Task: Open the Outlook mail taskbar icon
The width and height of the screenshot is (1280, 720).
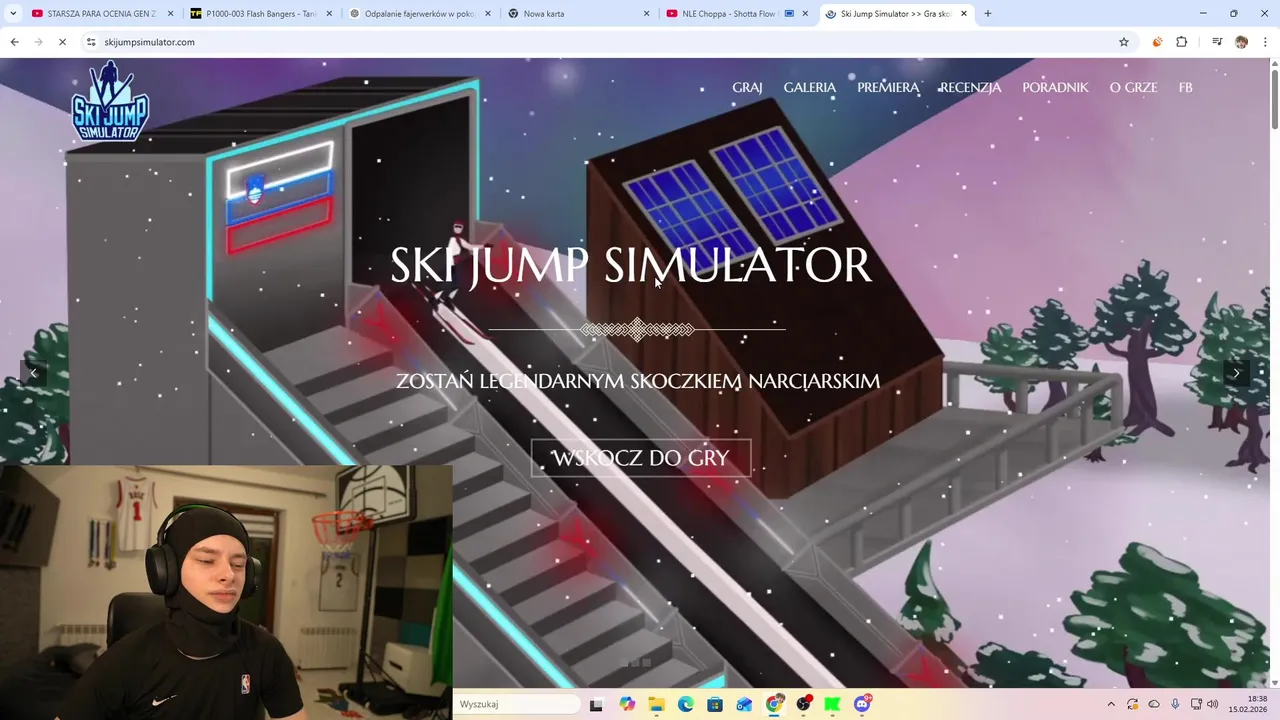Action: (x=744, y=704)
